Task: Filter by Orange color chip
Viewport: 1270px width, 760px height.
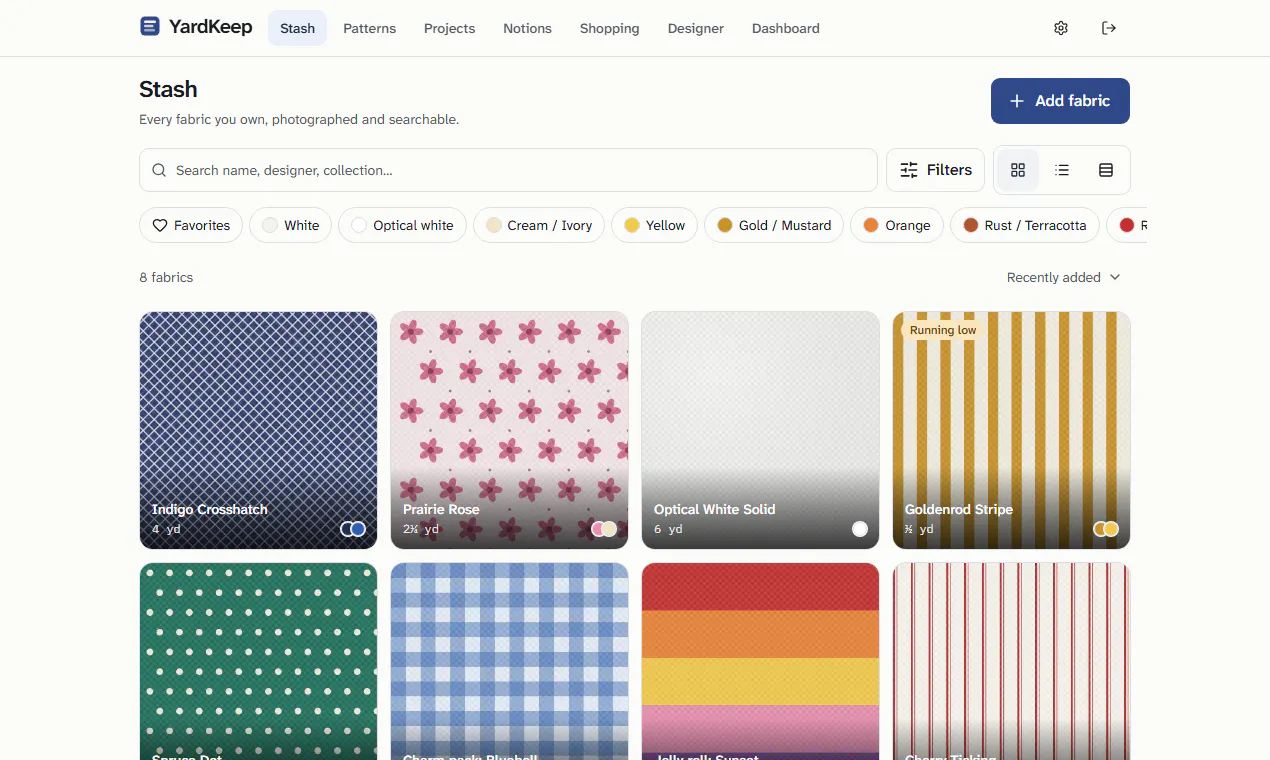Action: click(x=897, y=225)
